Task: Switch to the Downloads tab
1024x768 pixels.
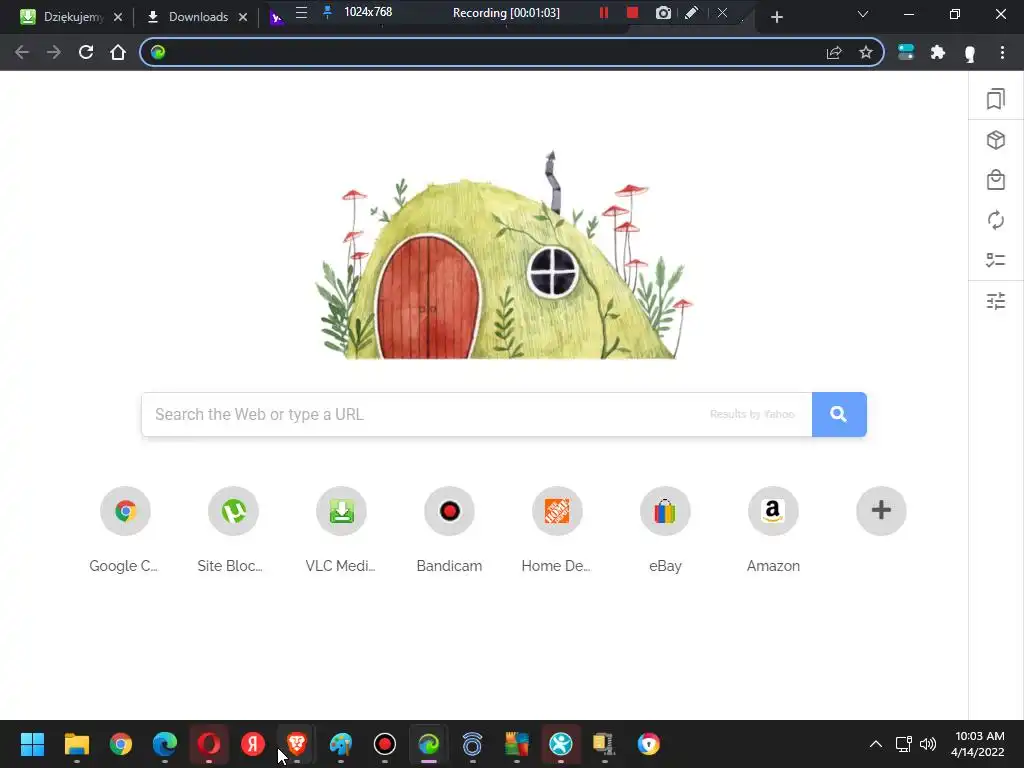Action: click(x=187, y=17)
